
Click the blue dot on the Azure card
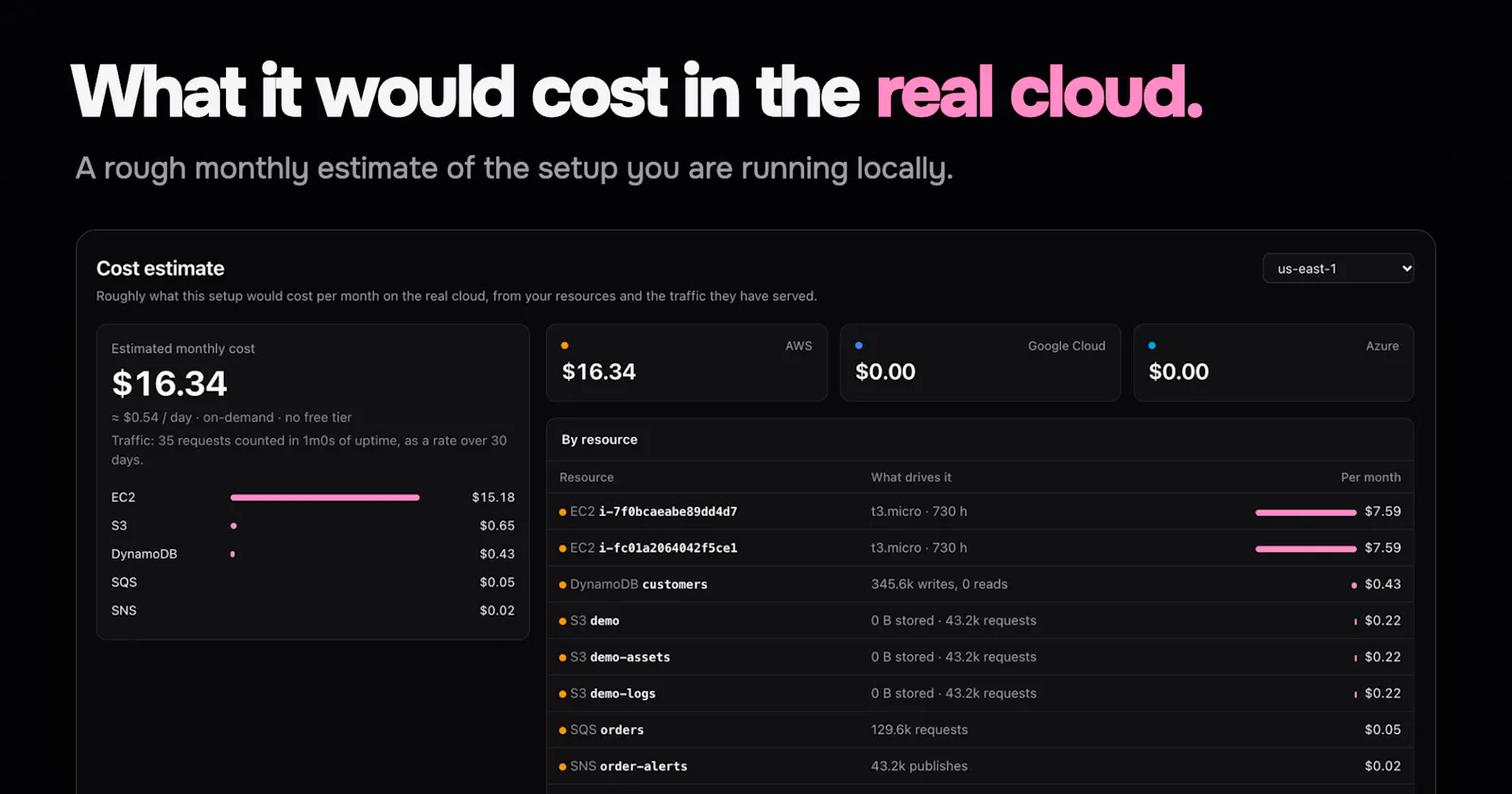(x=1152, y=346)
